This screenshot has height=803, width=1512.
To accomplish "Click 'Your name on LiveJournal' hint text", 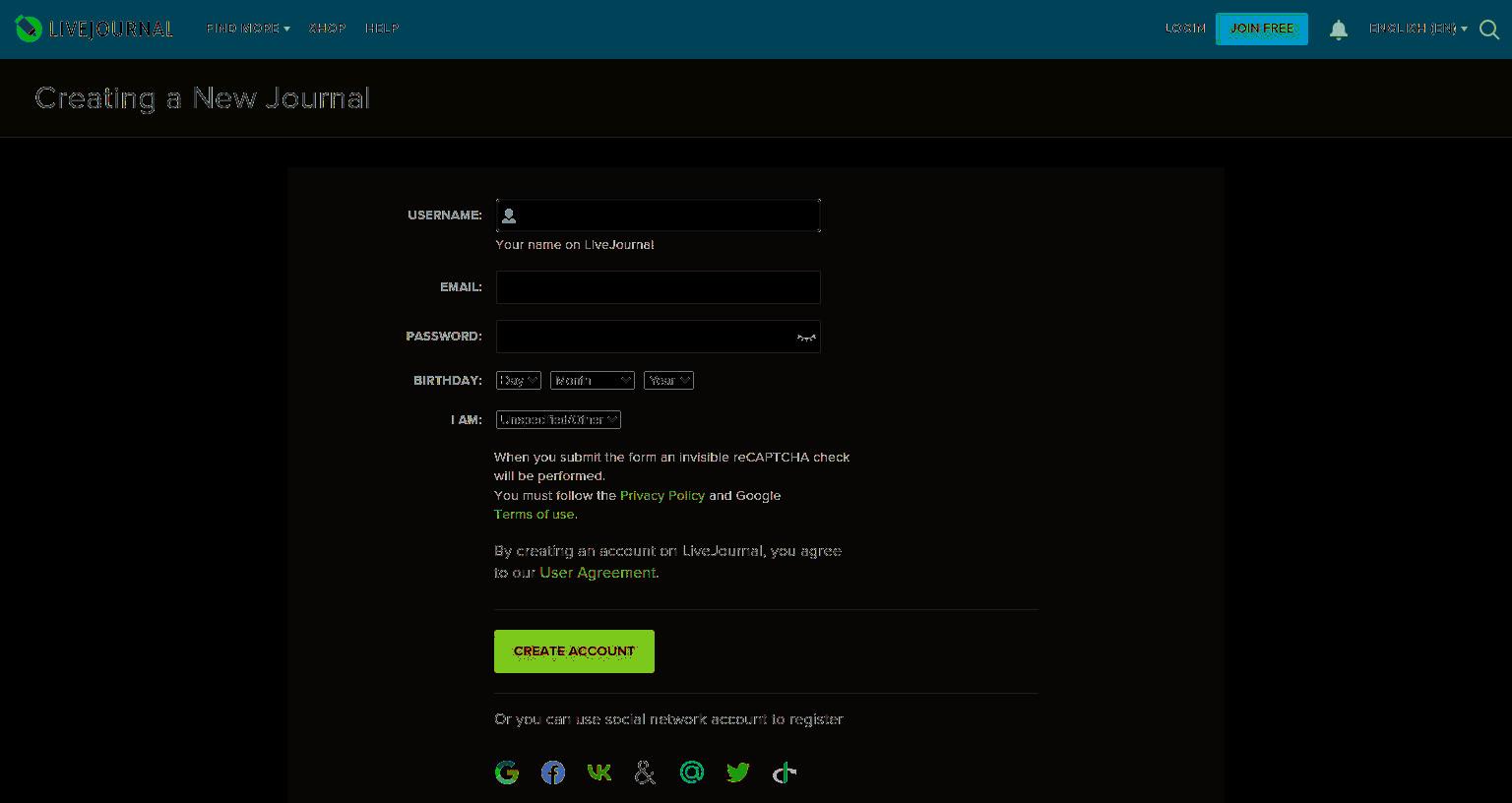I will pyautogui.click(x=575, y=244).
